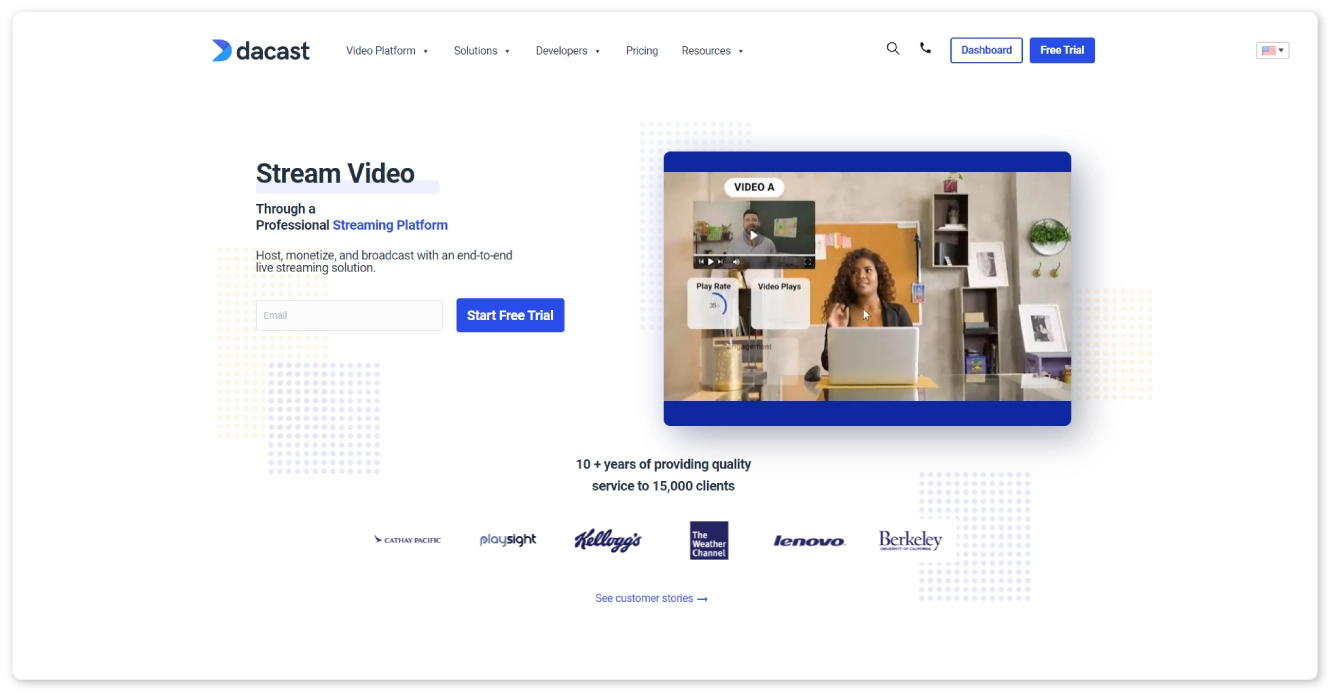Open the Developers dropdown menu
This screenshot has height=697, width=1335.
tap(567, 51)
